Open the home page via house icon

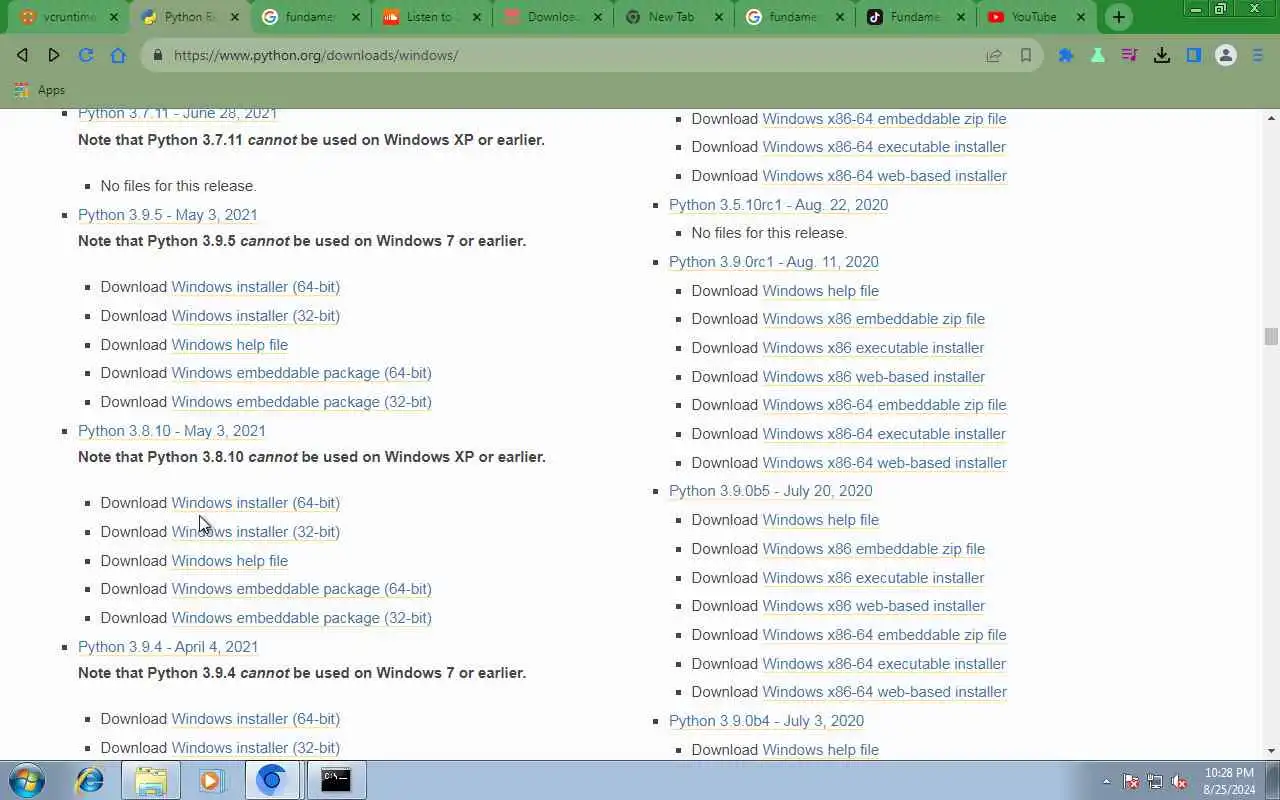pos(118,55)
